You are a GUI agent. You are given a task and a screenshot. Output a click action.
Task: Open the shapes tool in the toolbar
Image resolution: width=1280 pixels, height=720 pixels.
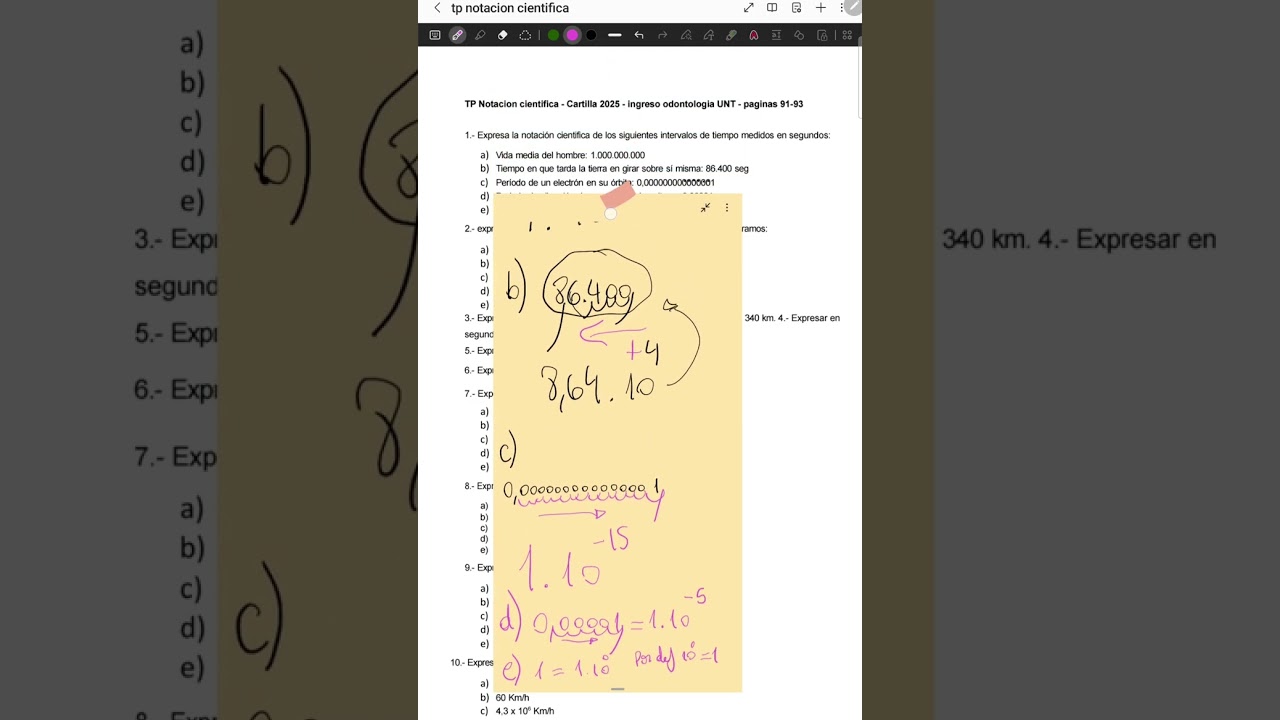(x=799, y=35)
